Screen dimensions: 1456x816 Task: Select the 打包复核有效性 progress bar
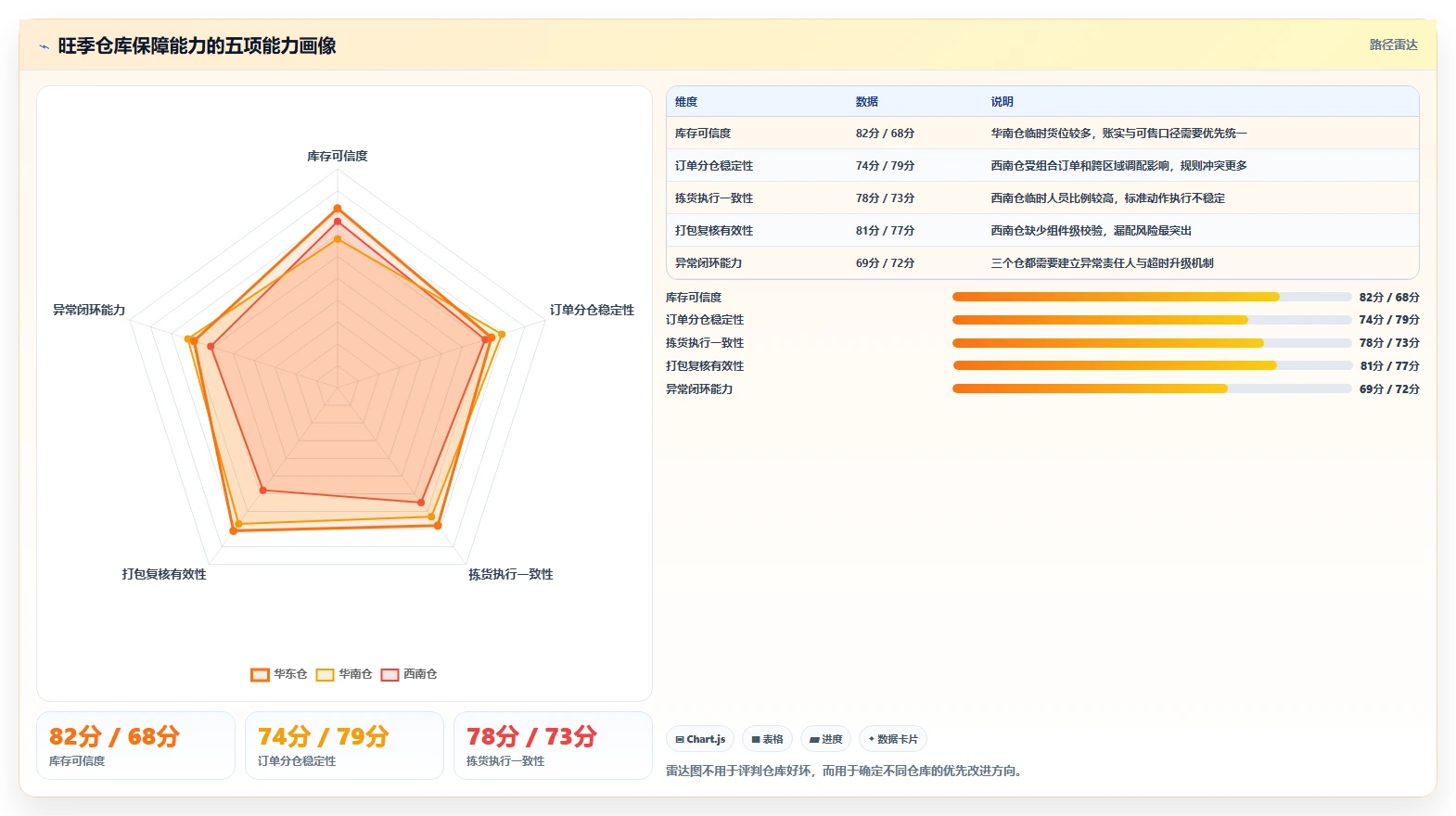[1152, 365]
